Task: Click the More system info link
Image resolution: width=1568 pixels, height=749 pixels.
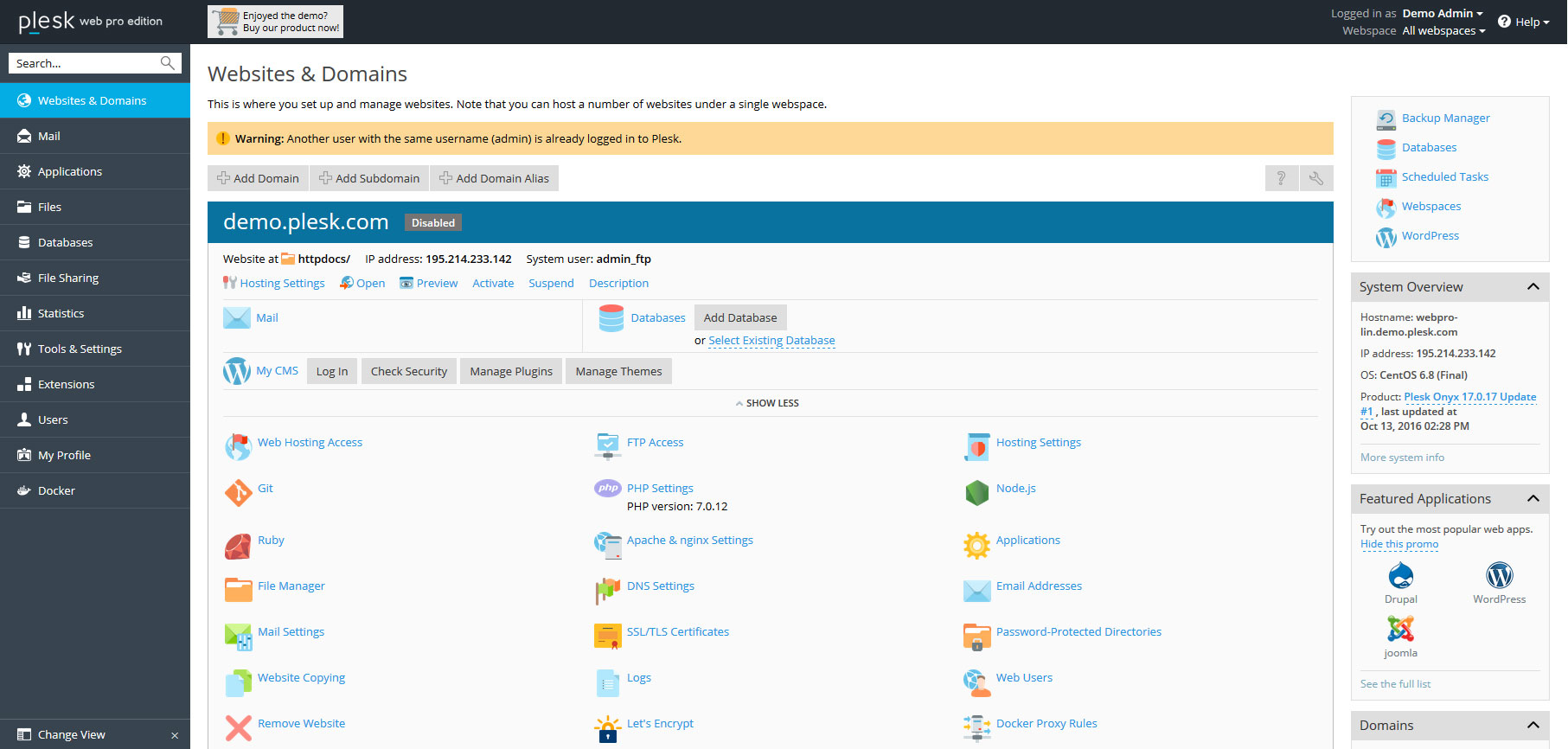Action: (1402, 458)
